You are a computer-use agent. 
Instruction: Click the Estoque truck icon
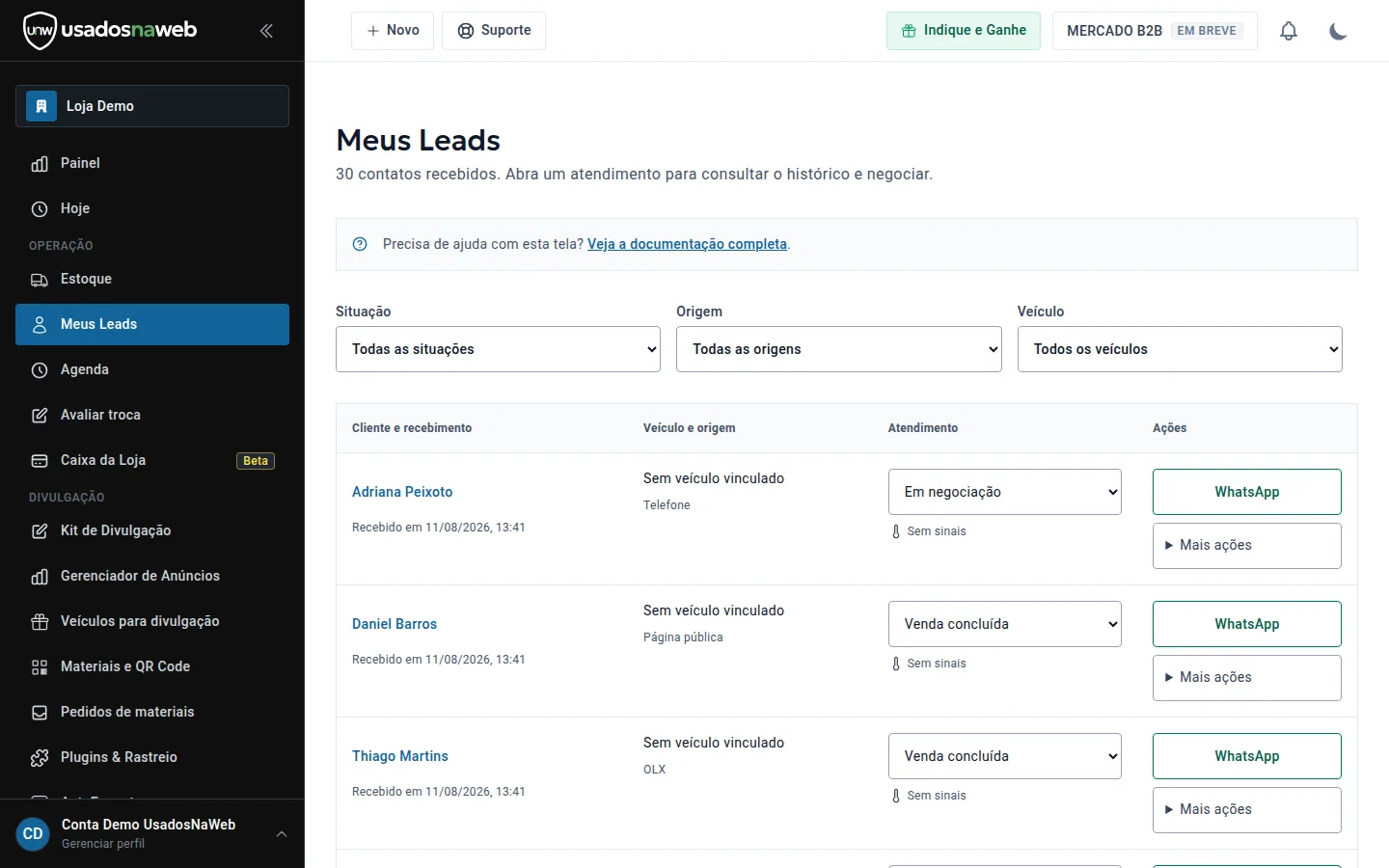tap(40, 279)
